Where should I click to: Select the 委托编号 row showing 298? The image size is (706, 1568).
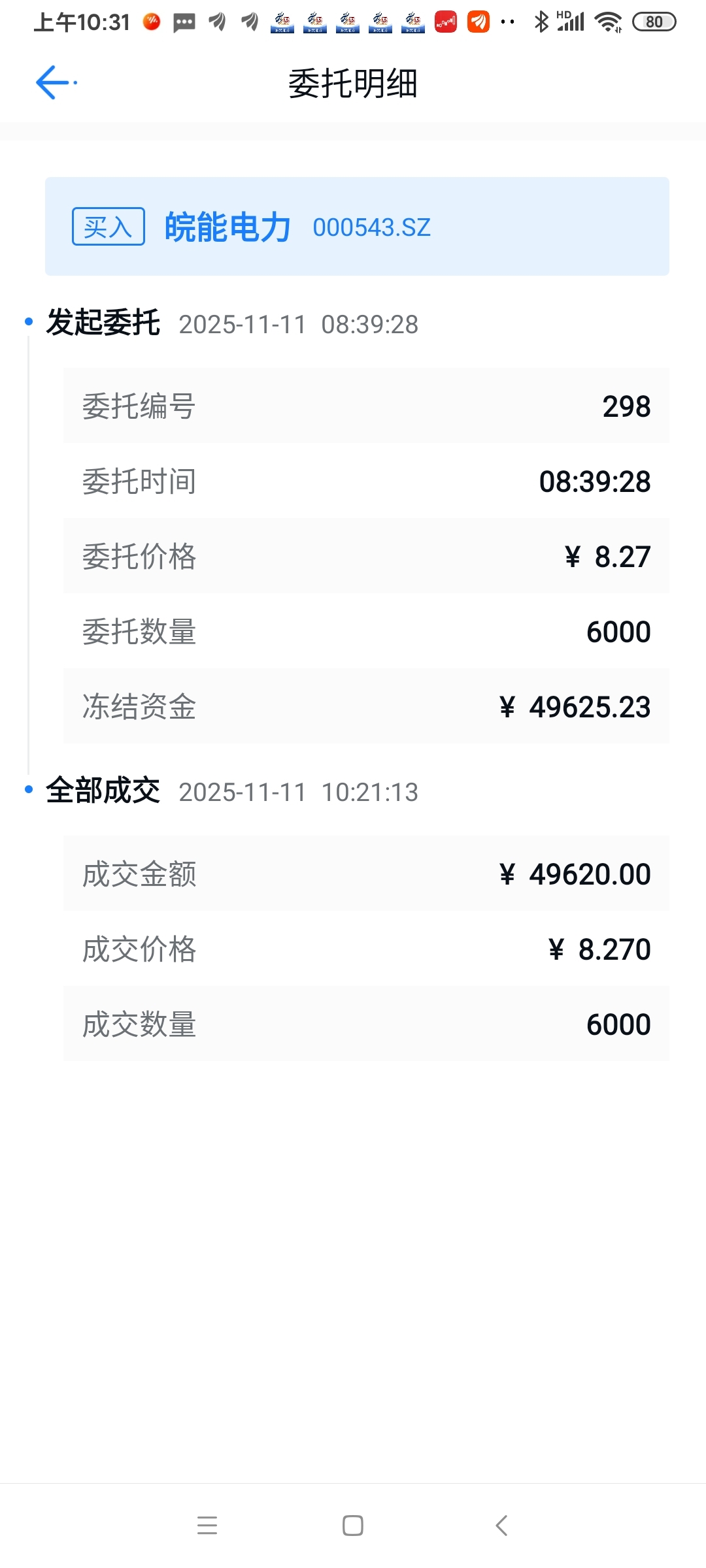click(366, 406)
